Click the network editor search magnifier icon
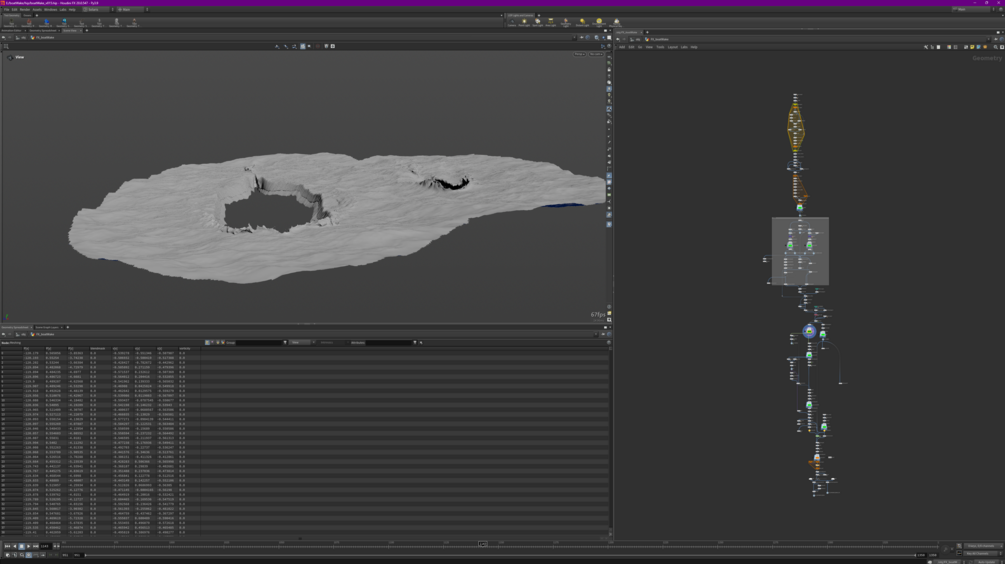Viewport: 1005px width, 564px height. 995,47
